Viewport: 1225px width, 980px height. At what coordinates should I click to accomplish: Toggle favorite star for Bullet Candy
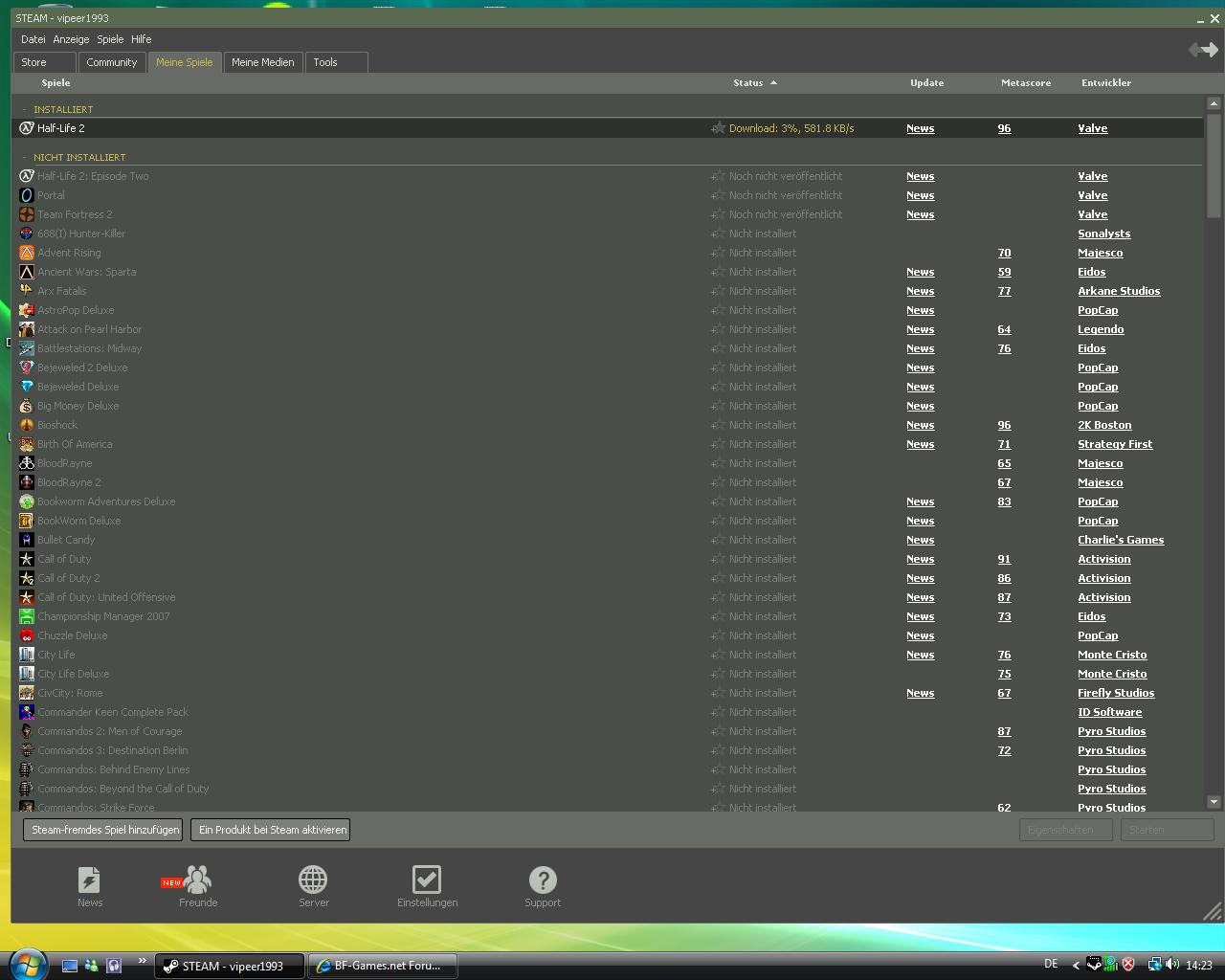(718, 540)
